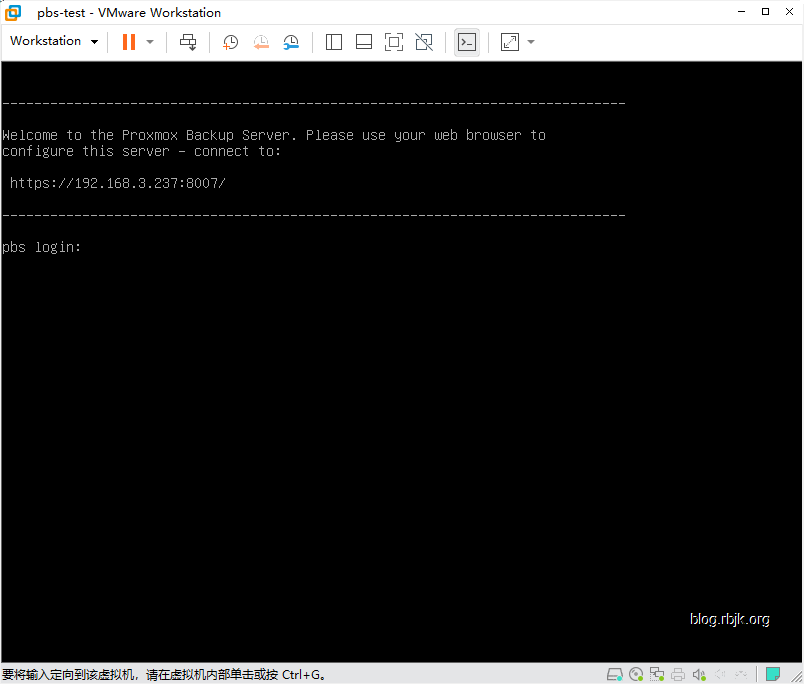Pause the virtual machine

128,42
